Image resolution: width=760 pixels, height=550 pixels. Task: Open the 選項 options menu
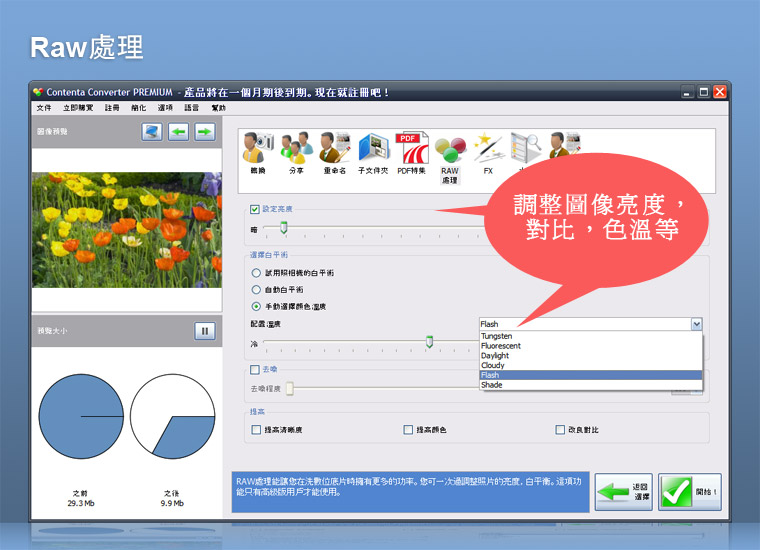[x=165, y=108]
